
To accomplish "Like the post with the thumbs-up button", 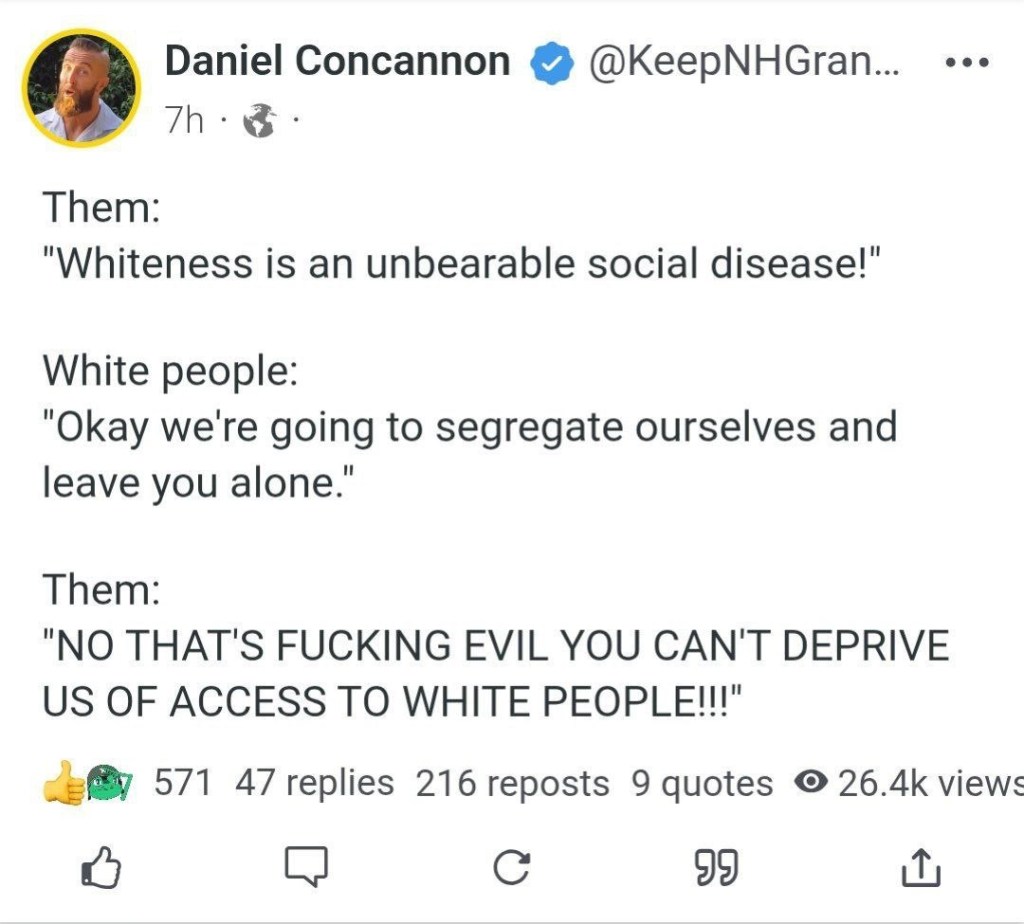I will 100,868.
